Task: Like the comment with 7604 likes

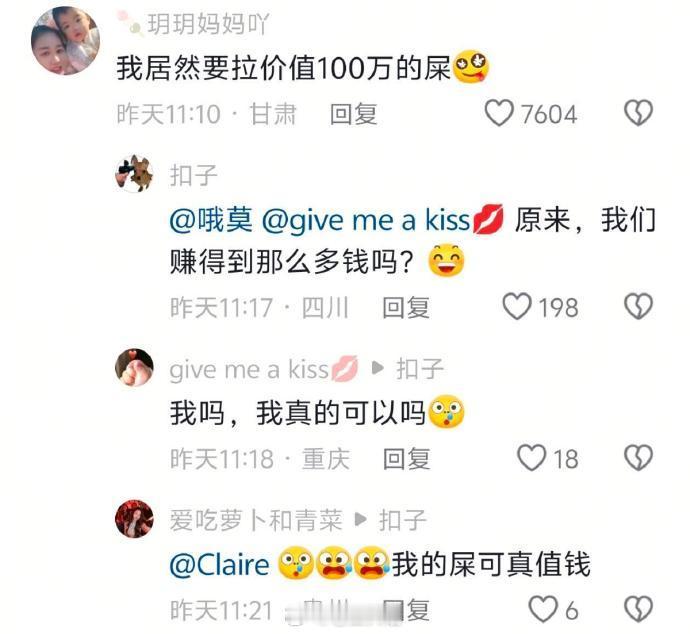Action: [499, 114]
